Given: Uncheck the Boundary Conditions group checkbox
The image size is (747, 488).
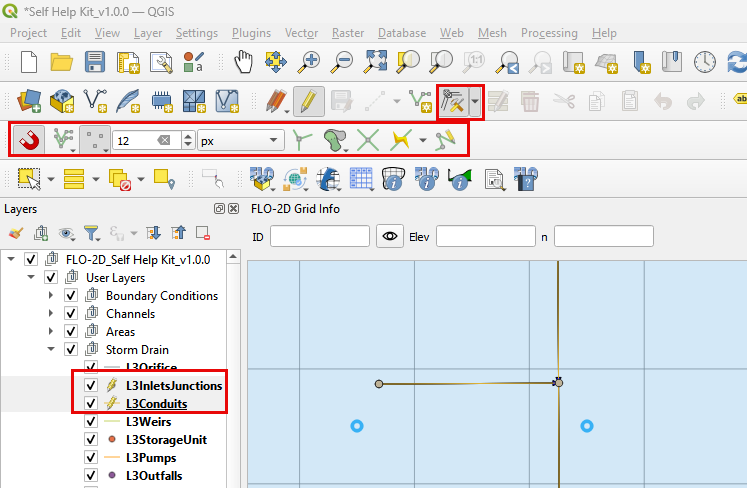Looking at the screenshot, I should click(x=71, y=296).
